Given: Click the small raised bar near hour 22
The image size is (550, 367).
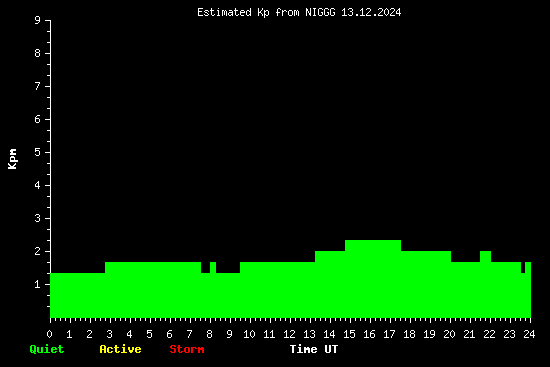Looking at the screenshot, I should coord(485,284).
